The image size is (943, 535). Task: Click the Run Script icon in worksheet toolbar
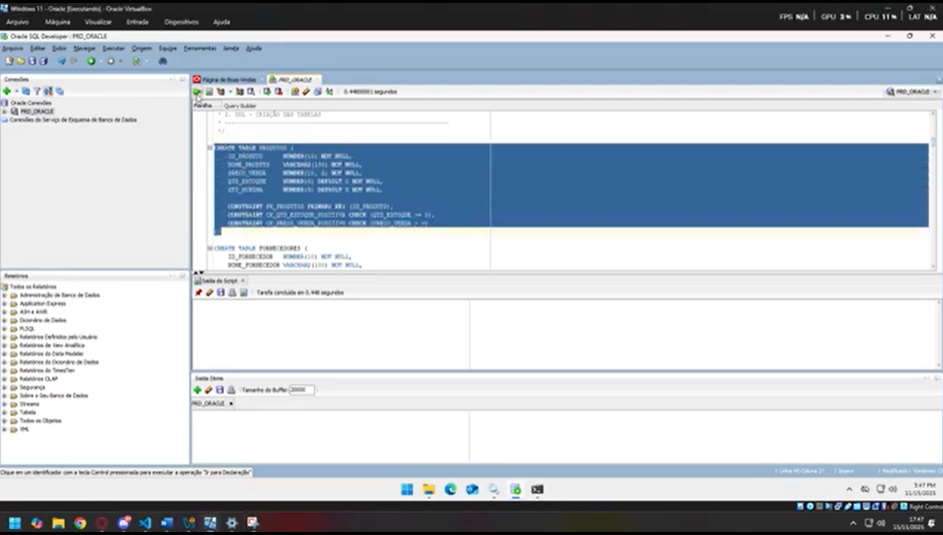click(208, 91)
